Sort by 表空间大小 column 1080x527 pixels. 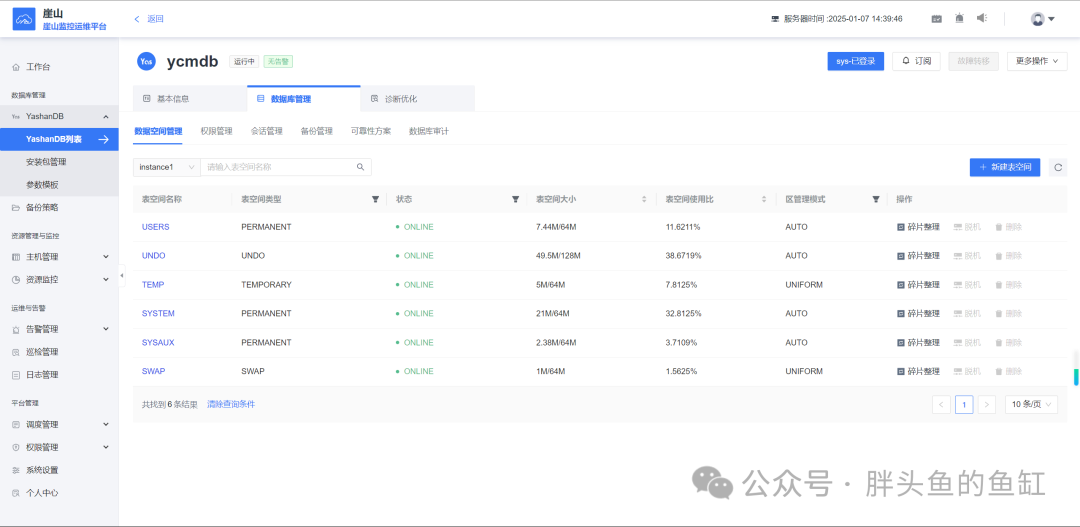coord(644,199)
